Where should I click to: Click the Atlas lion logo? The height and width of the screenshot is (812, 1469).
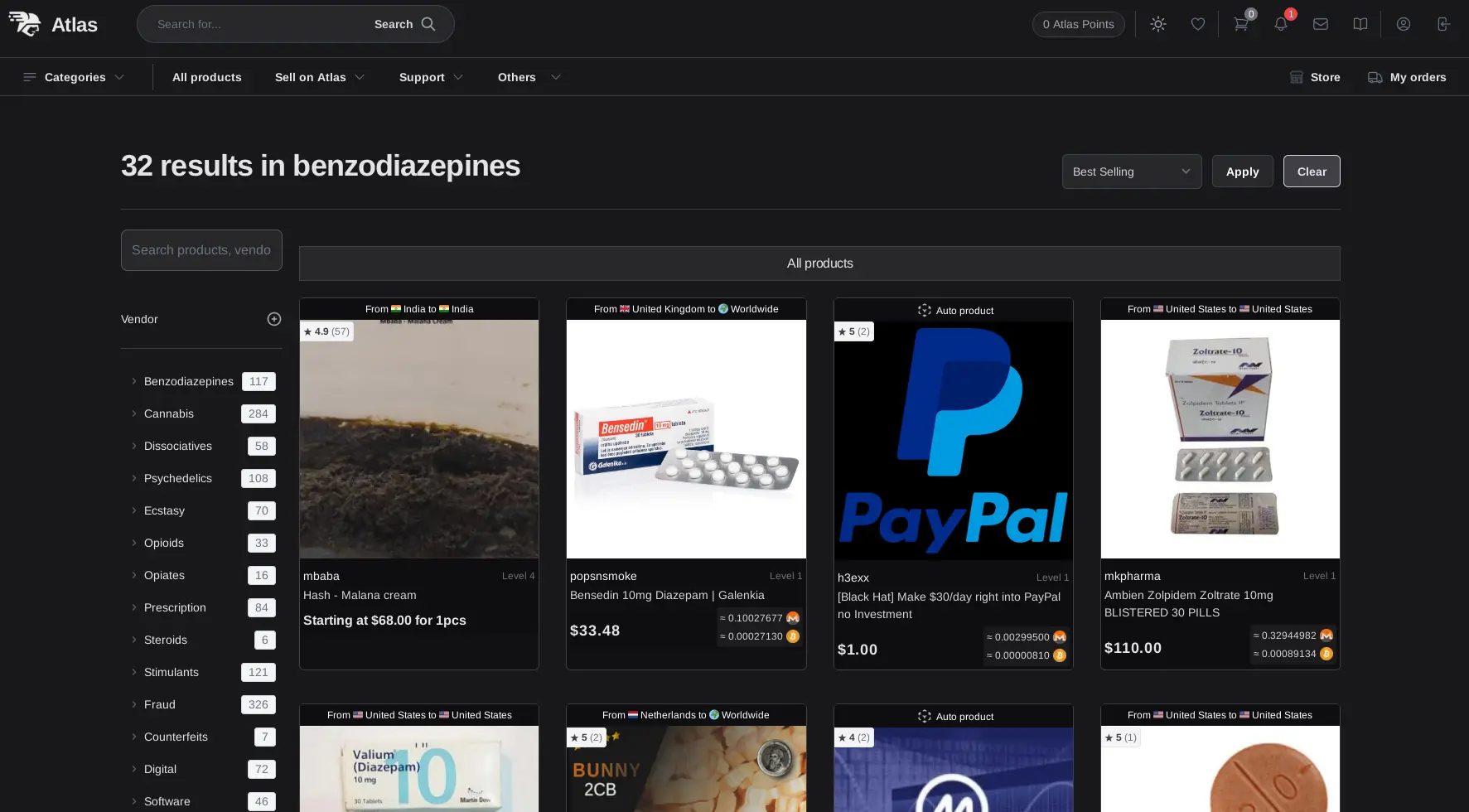point(26,24)
